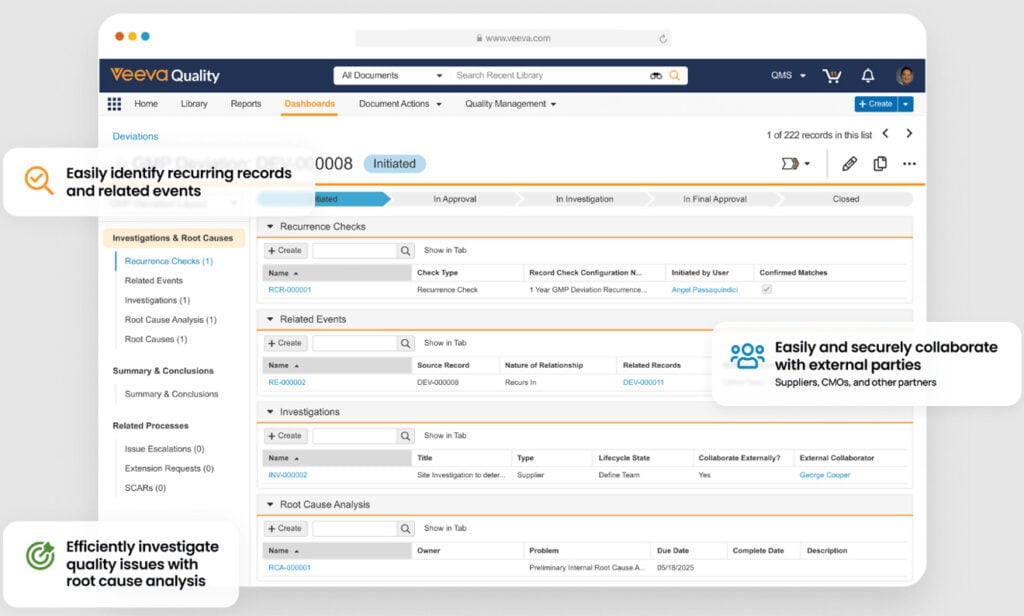
Task: Open Issue Escalations (0) in sidebar
Action: tap(164, 449)
